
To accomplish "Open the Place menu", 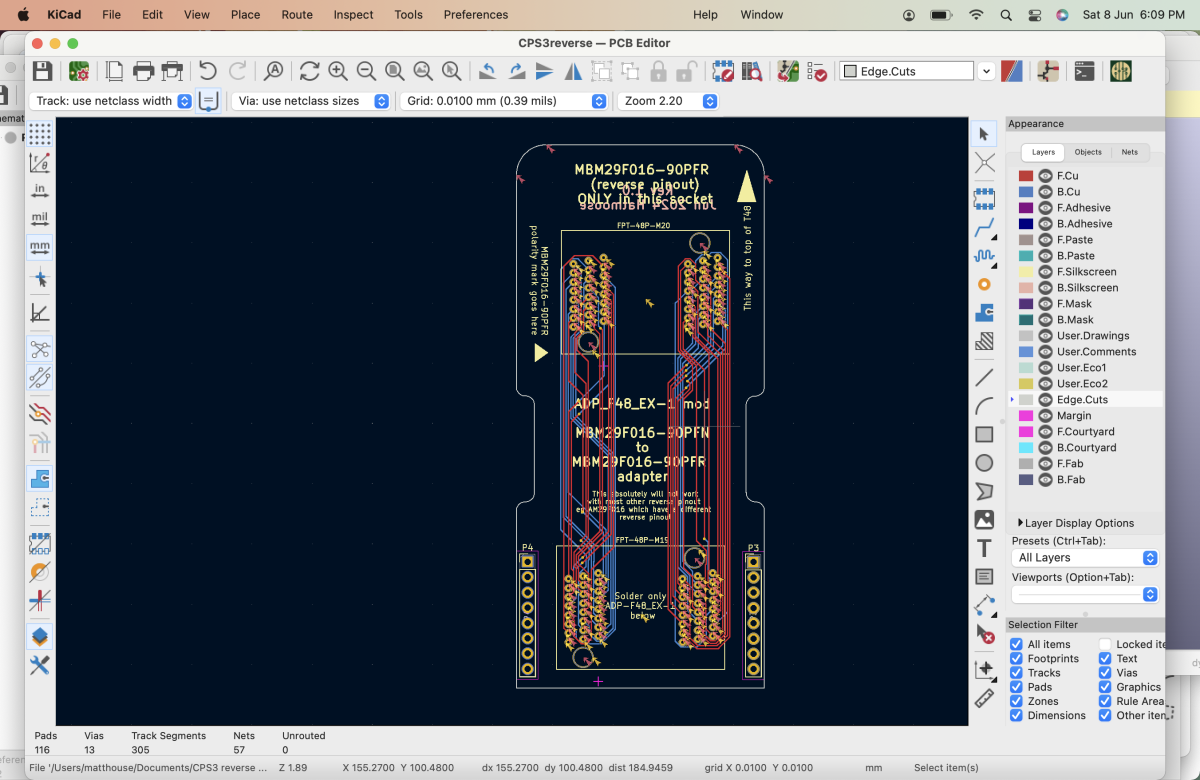I will (x=245, y=15).
